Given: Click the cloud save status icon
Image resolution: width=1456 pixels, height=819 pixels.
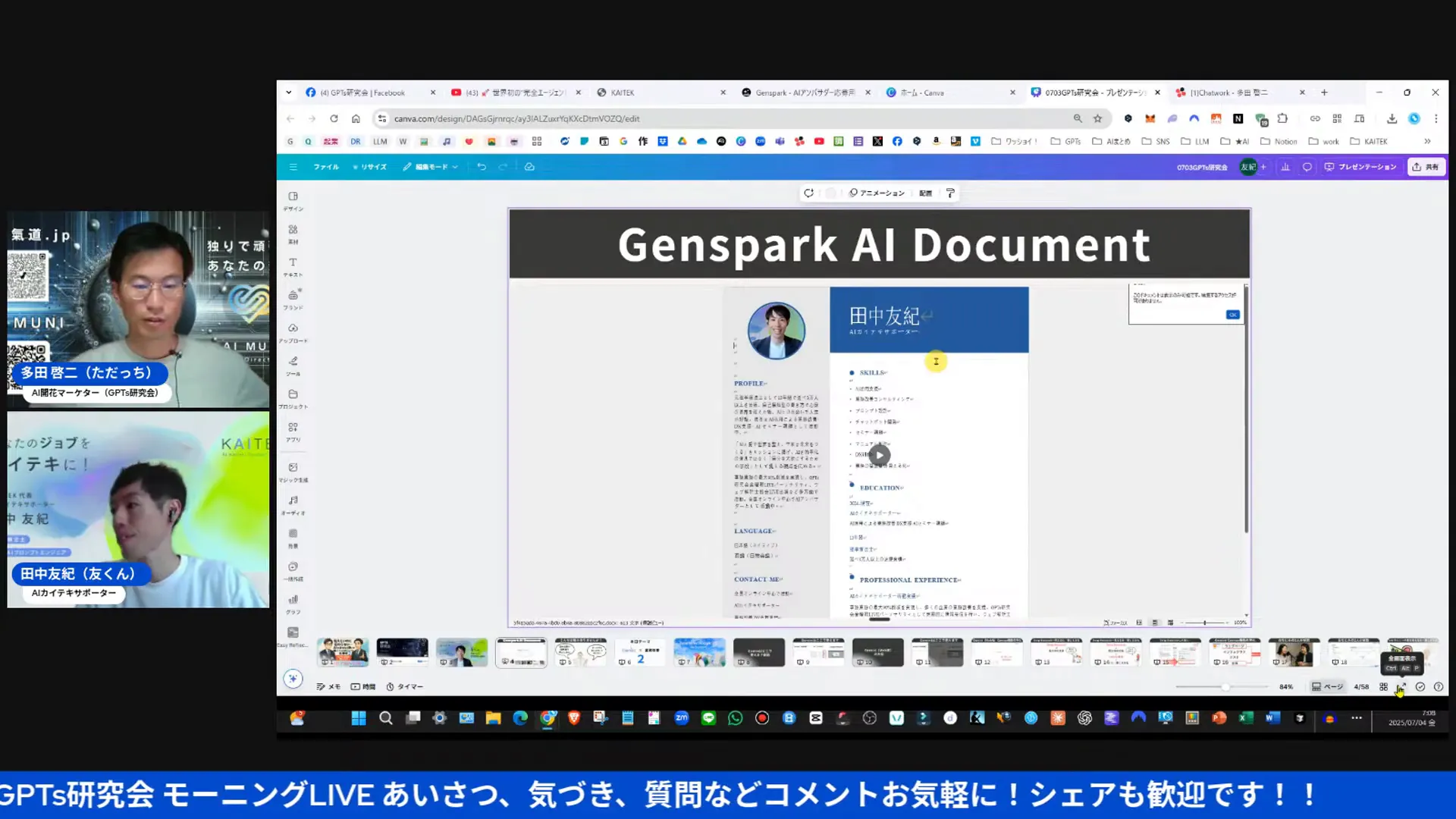Looking at the screenshot, I should tap(529, 167).
